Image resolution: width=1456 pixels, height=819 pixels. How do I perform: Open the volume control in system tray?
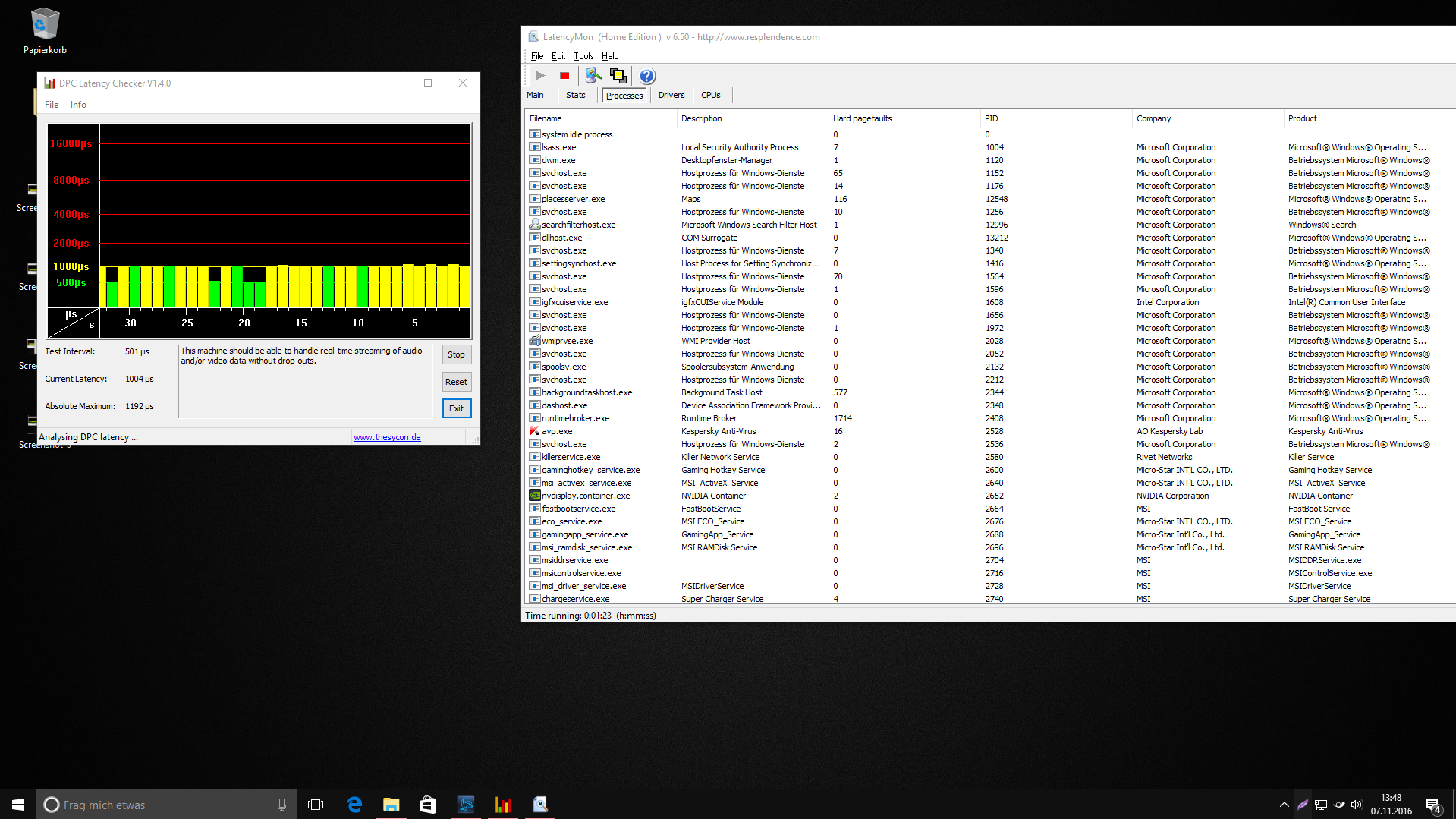pos(1357,805)
